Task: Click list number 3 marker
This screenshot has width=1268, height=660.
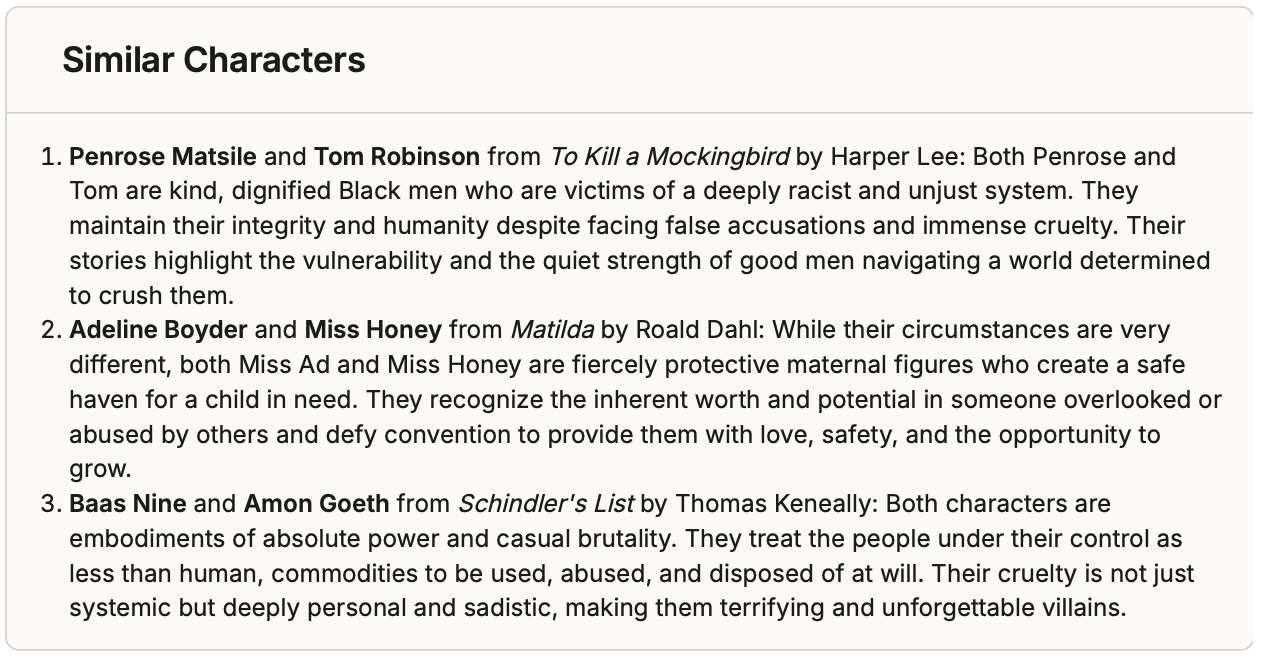Action: coord(50,503)
